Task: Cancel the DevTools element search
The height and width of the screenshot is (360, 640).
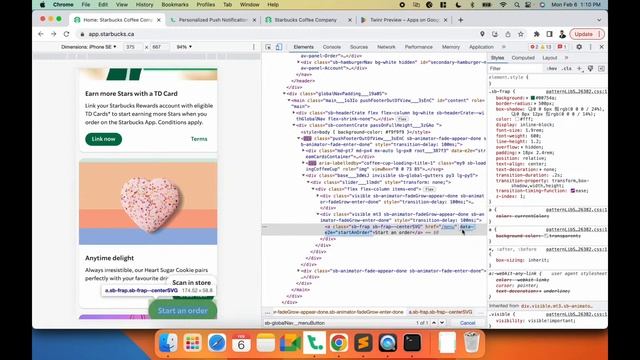Action: click(467, 323)
